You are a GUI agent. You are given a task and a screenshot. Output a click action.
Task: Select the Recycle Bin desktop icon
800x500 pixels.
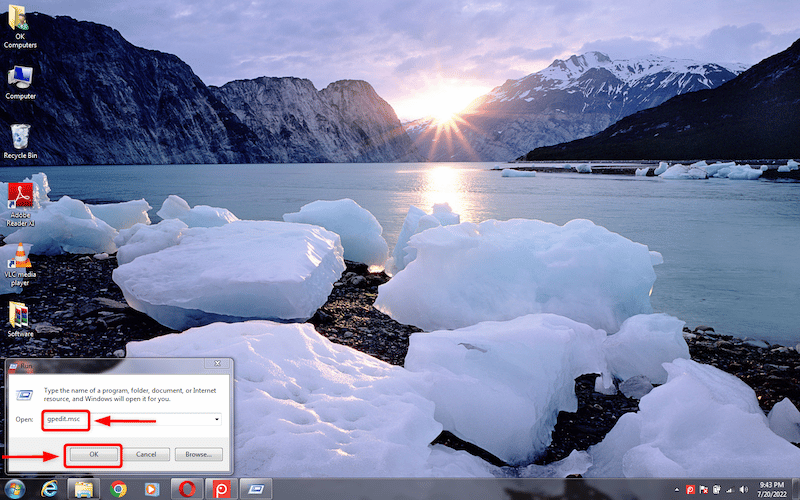click(20, 141)
